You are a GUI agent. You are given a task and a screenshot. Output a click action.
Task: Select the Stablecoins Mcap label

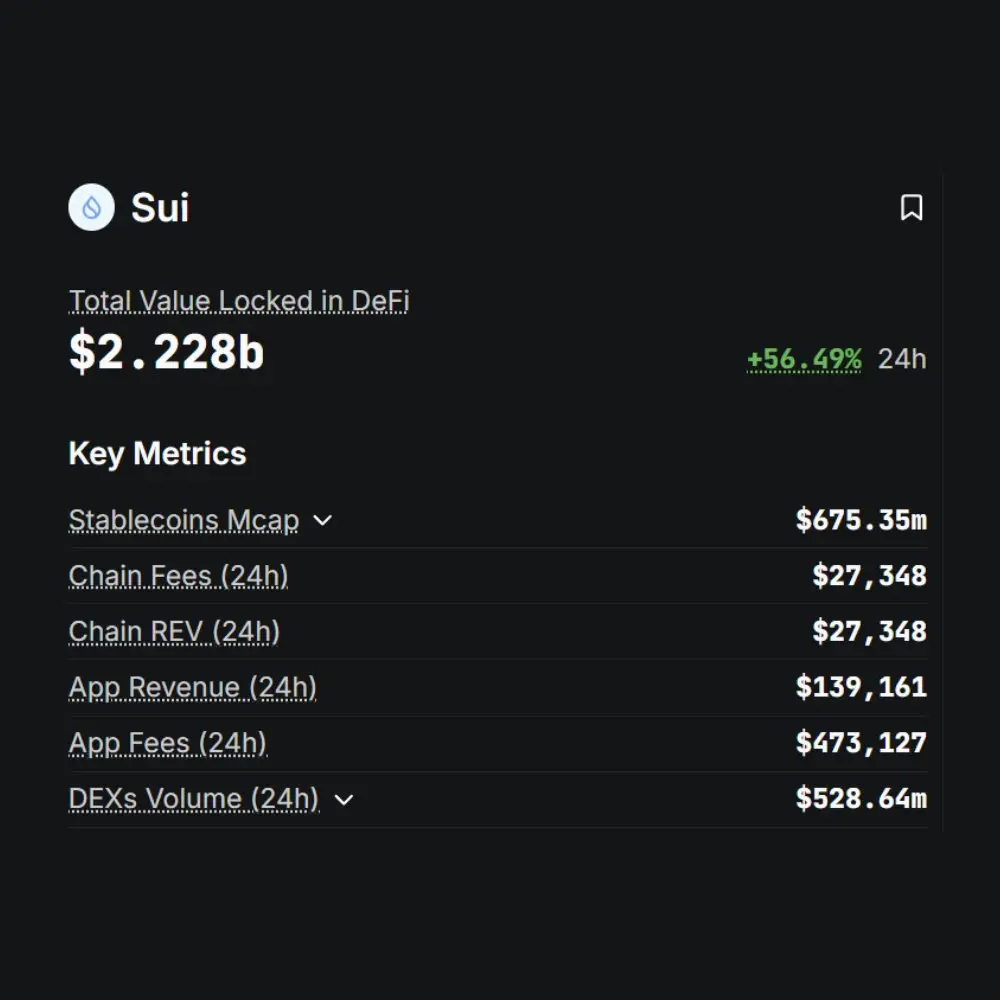(x=184, y=520)
